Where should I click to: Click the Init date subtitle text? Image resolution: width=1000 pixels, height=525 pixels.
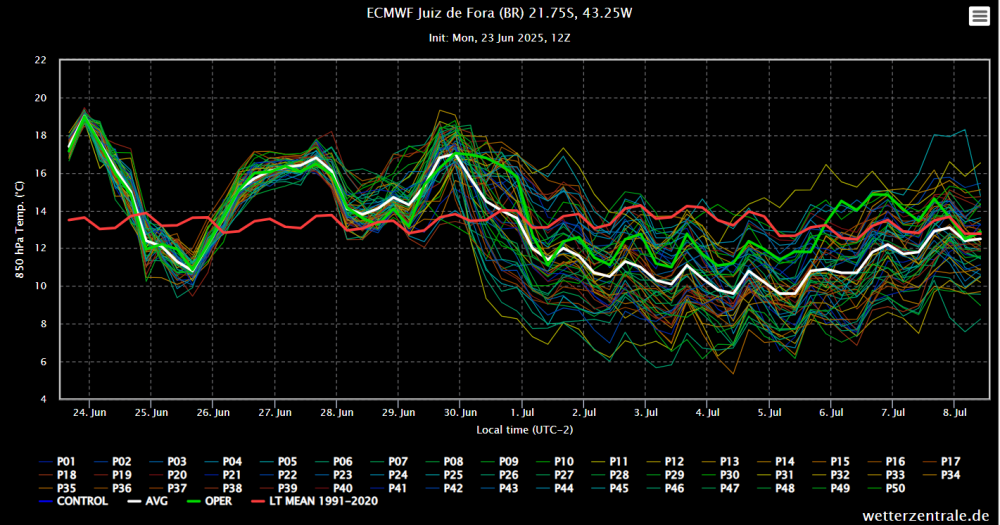pos(499,37)
